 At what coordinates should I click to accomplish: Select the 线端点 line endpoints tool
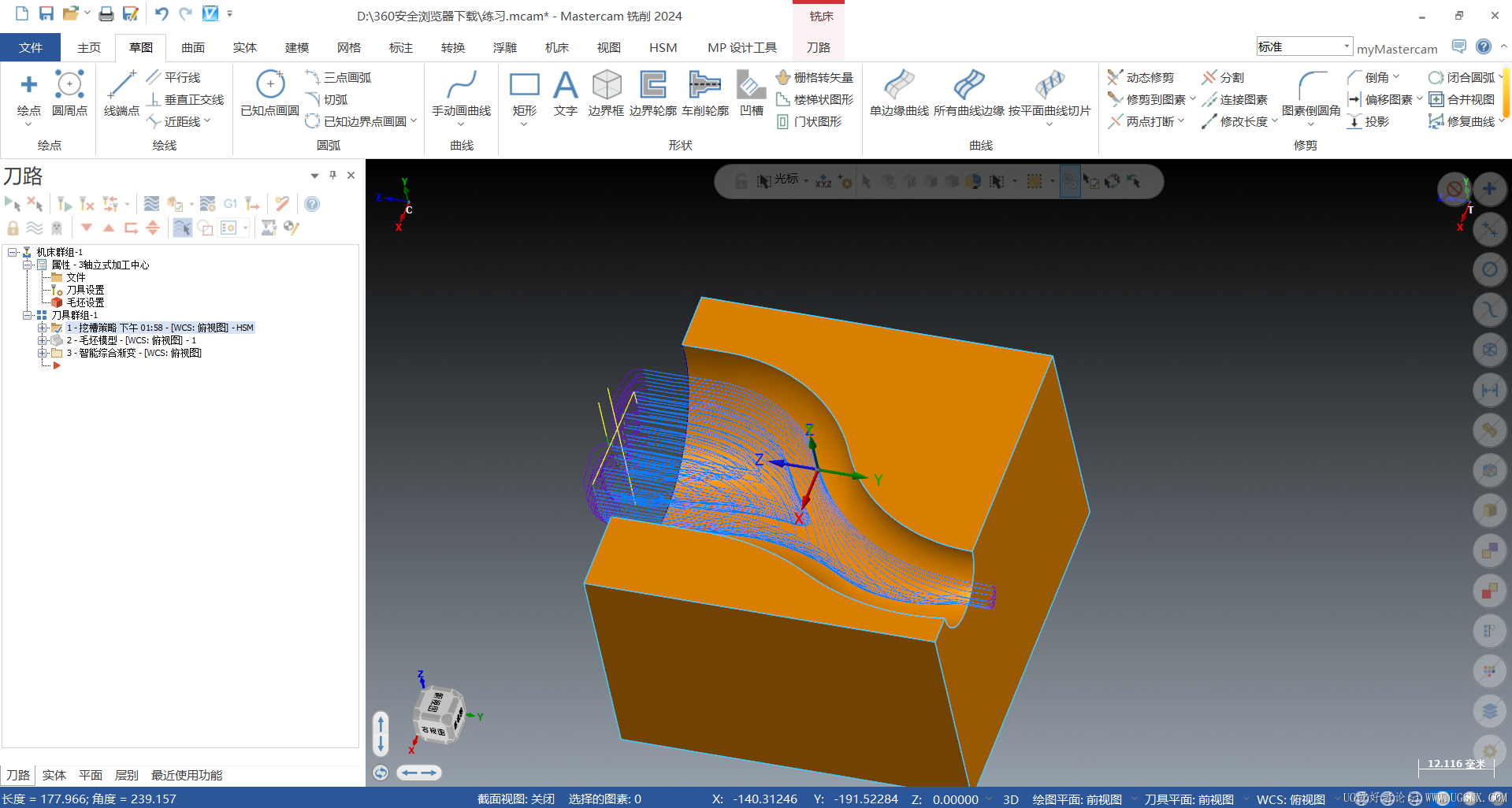pyautogui.click(x=121, y=93)
